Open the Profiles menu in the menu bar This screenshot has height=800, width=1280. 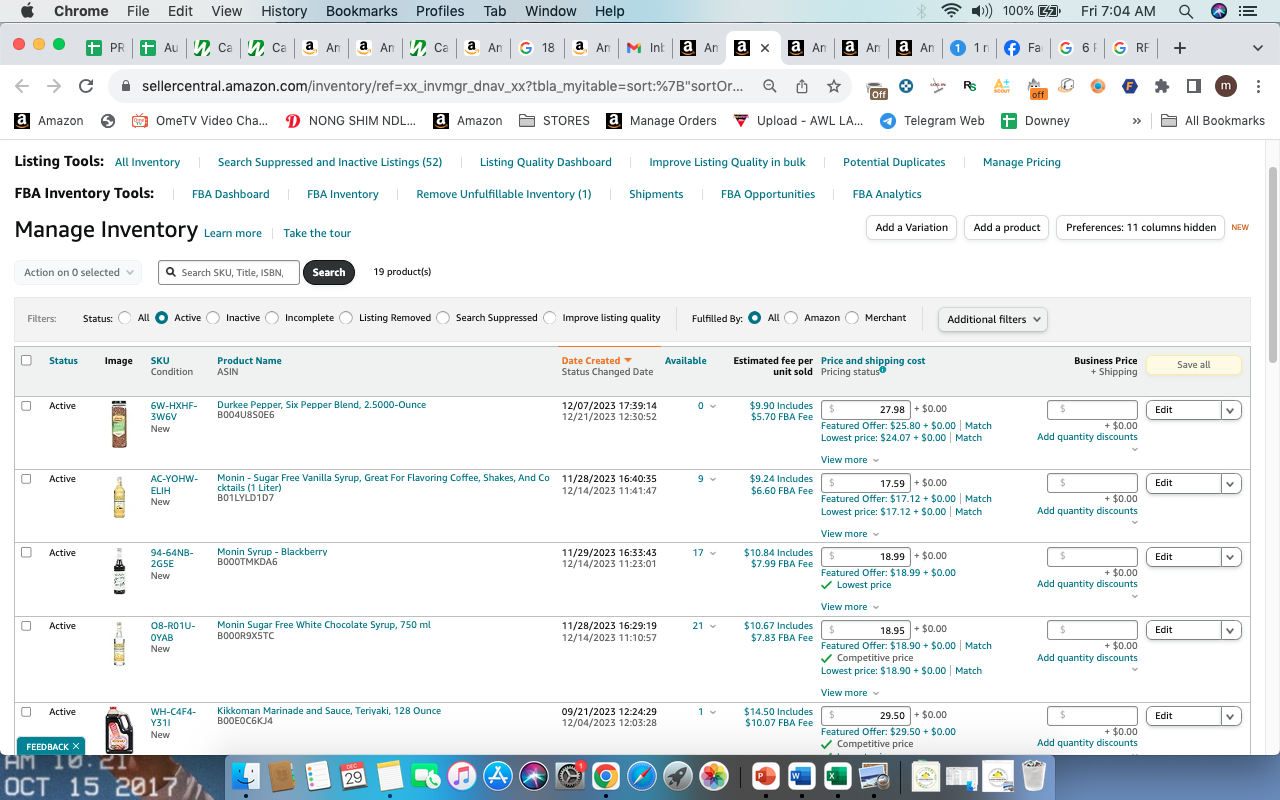(440, 12)
